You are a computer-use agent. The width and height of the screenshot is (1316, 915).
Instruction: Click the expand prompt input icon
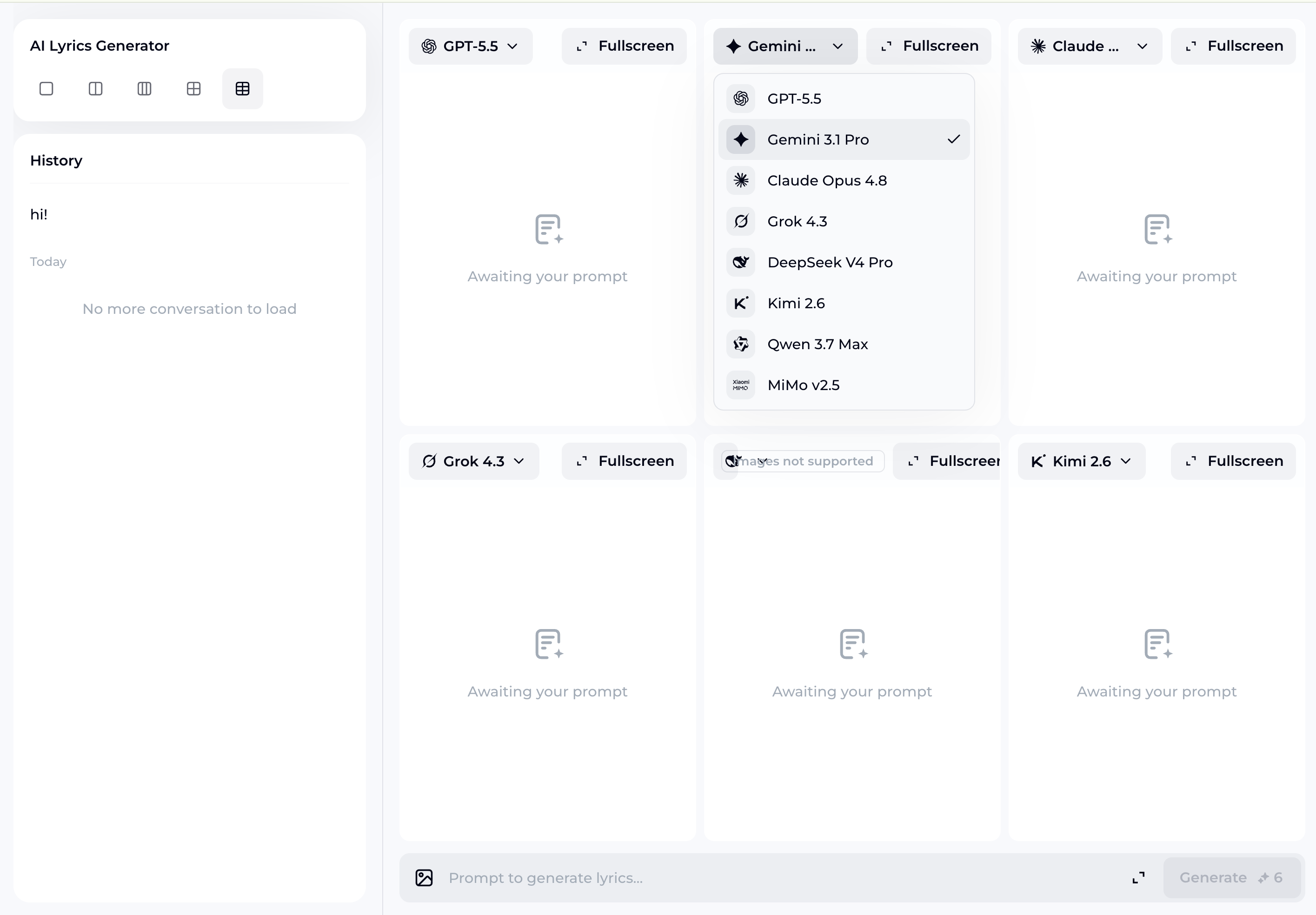[1139, 878]
